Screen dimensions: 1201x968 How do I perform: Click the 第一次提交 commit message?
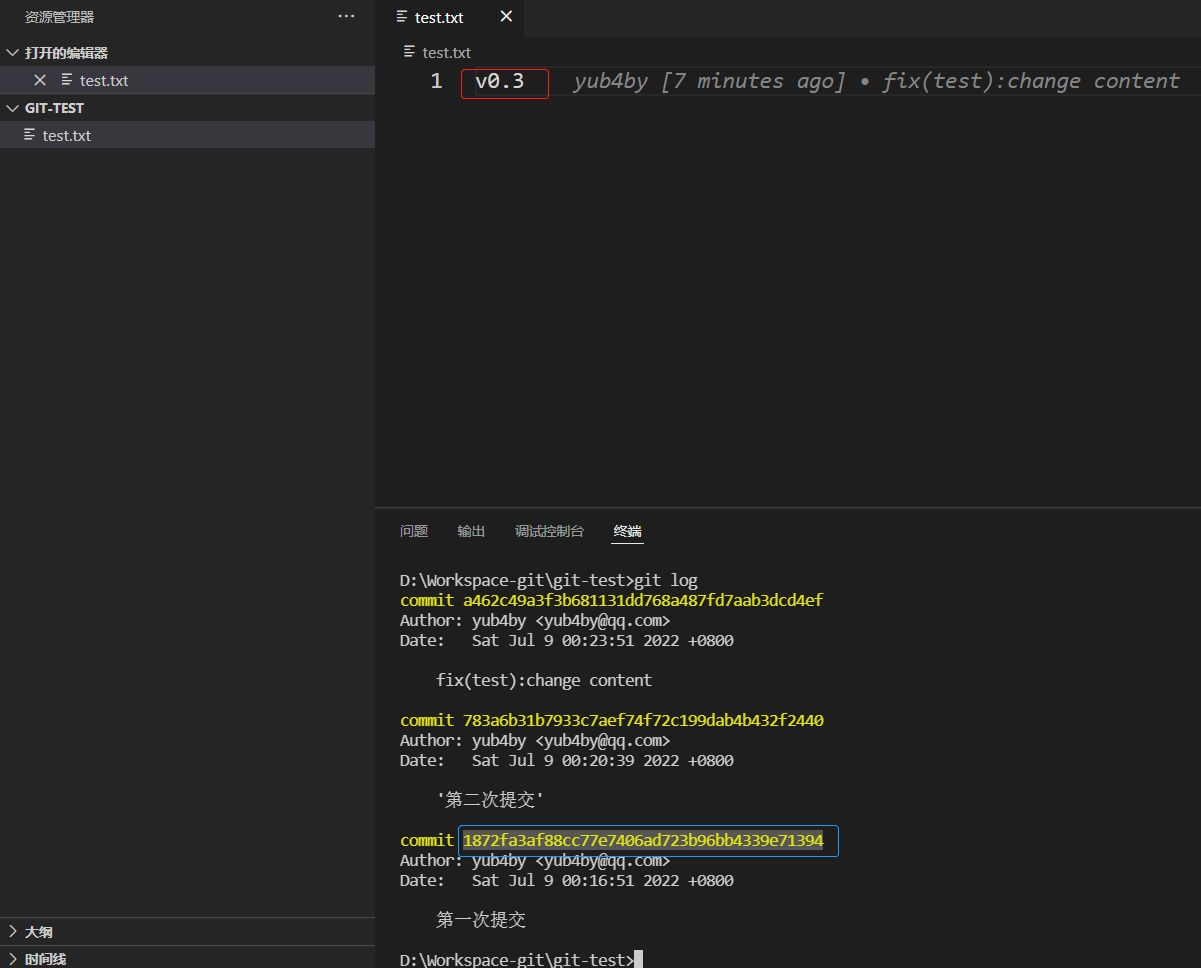click(x=481, y=920)
